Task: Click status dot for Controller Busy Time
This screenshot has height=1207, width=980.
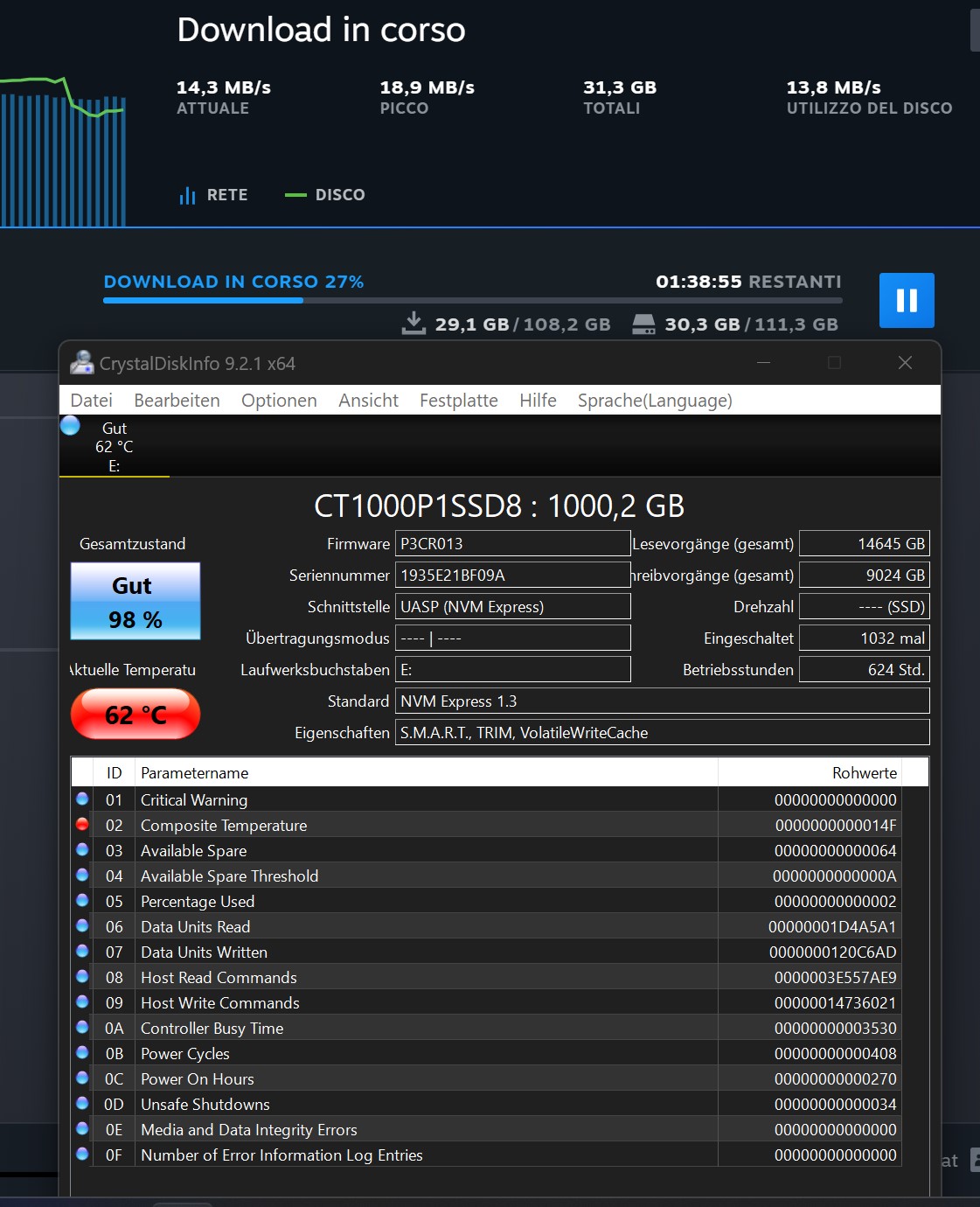Action: coord(82,1027)
